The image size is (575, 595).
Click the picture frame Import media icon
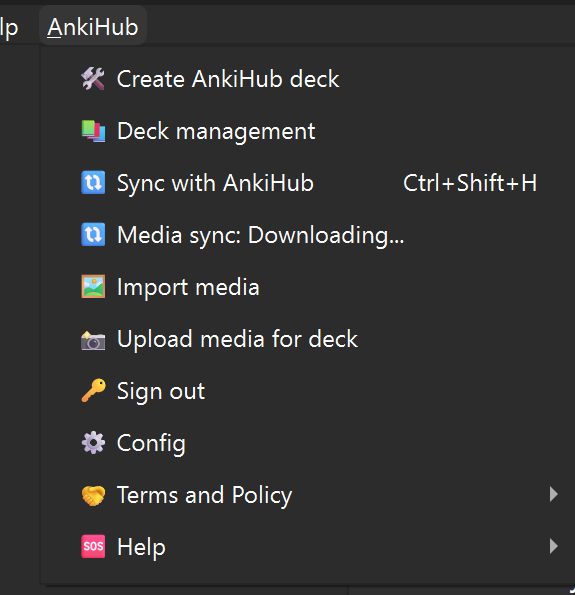tap(93, 286)
